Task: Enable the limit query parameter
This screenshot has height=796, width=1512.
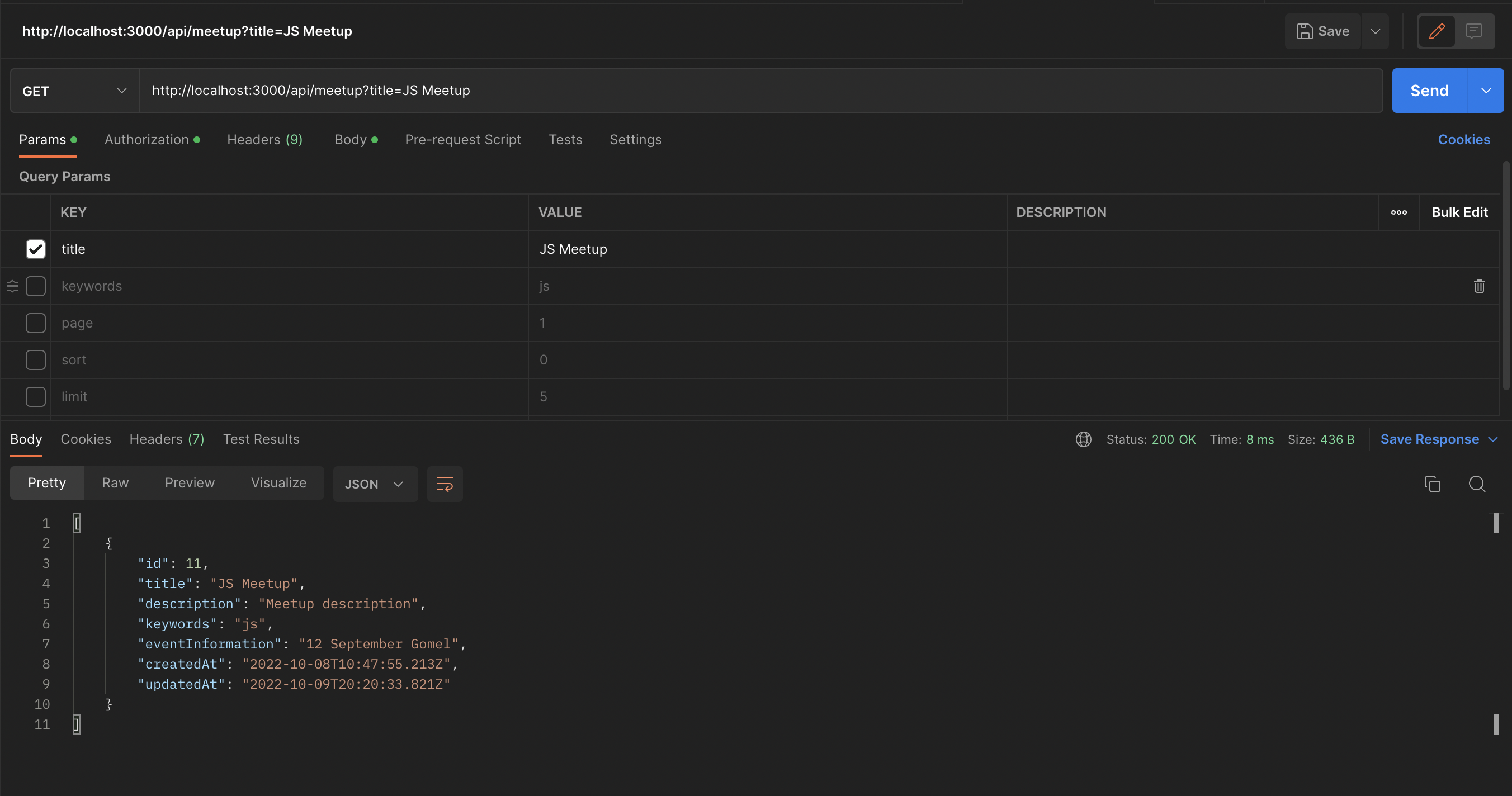Action: [35, 396]
